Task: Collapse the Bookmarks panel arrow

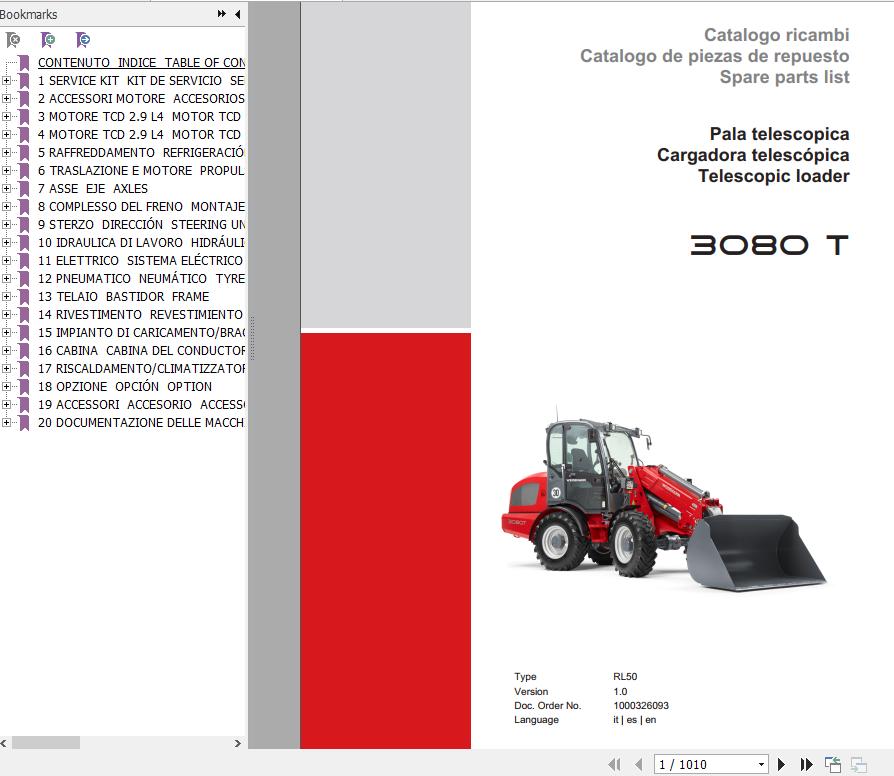Action: click(x=237, y=14)
